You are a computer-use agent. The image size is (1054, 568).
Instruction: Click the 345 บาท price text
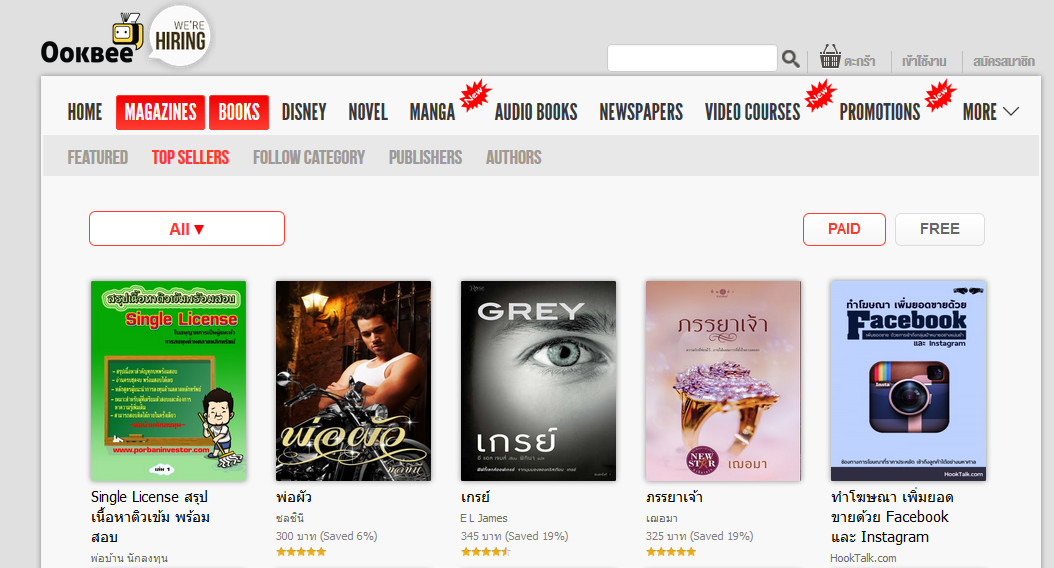[x=514, y=536]
